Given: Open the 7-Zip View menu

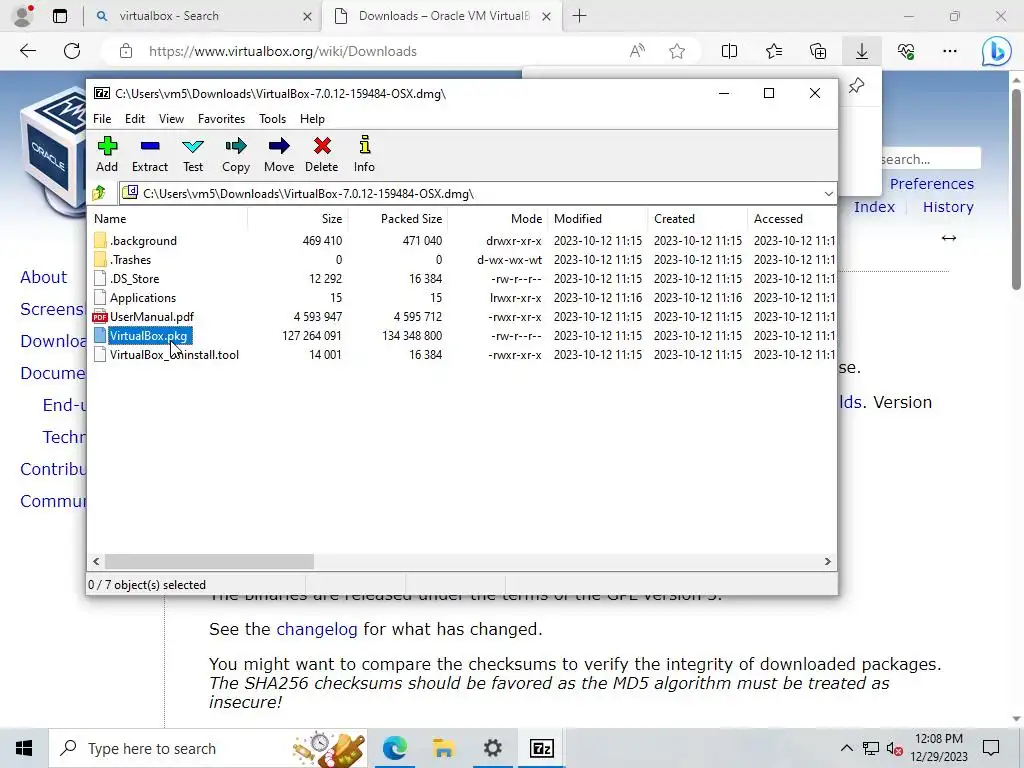Looking at the screenshot, I should [171, 119].
